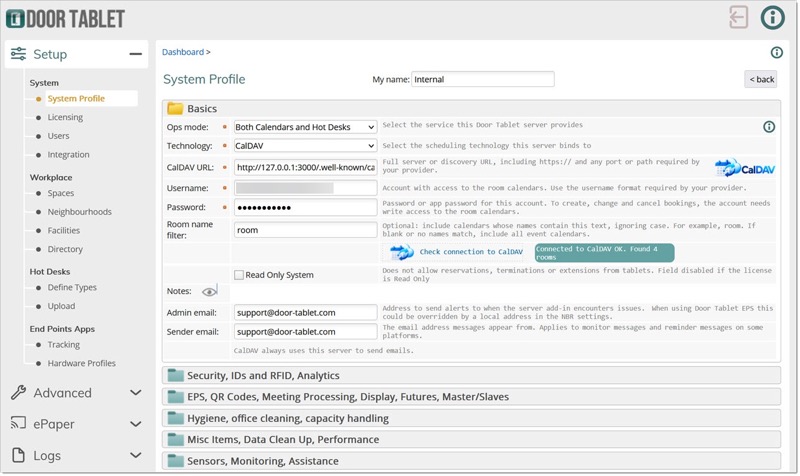Click the Connected to CalDAV OK status
The height and width of the screenshot is (476, 800).
(605, 253)
